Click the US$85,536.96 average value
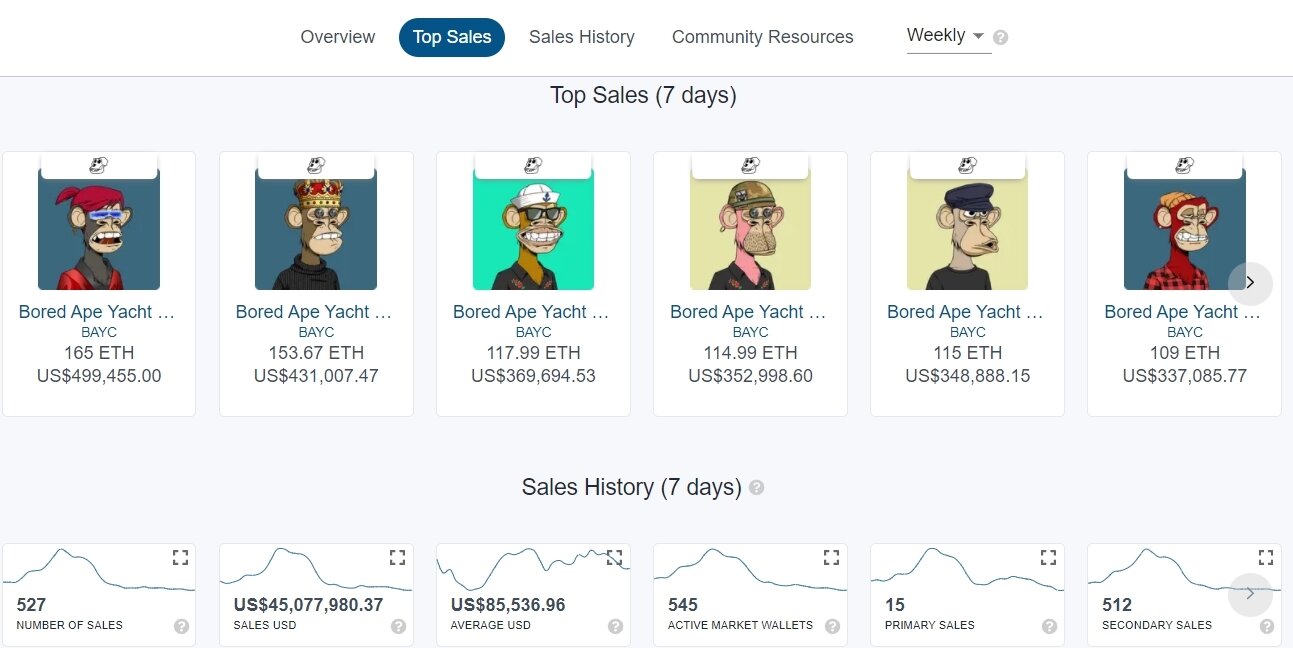Image resolution: width=1293 pixels, height=648 pixels. click(508, 605)
